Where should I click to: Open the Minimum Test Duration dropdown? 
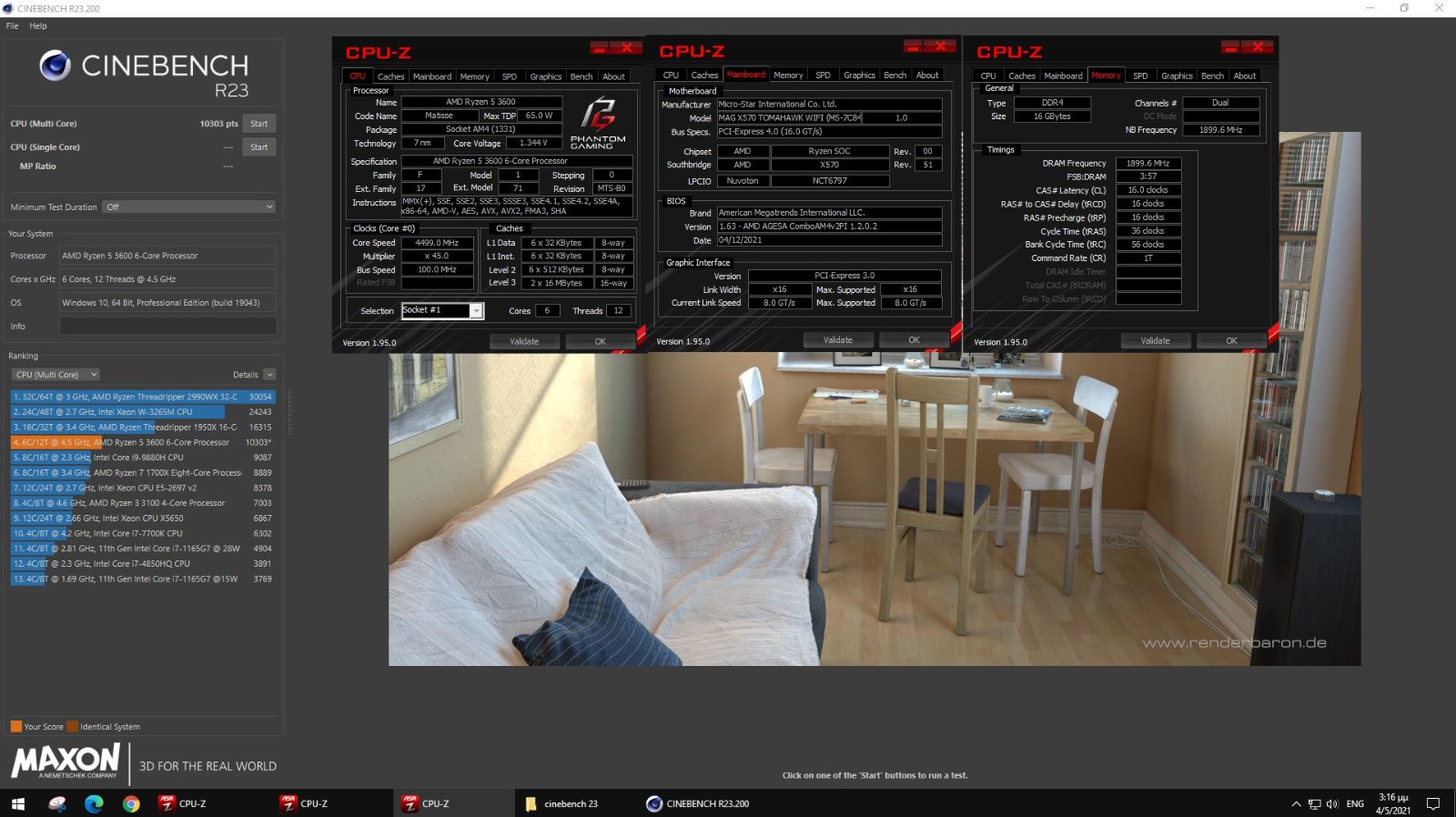(188, 207)
